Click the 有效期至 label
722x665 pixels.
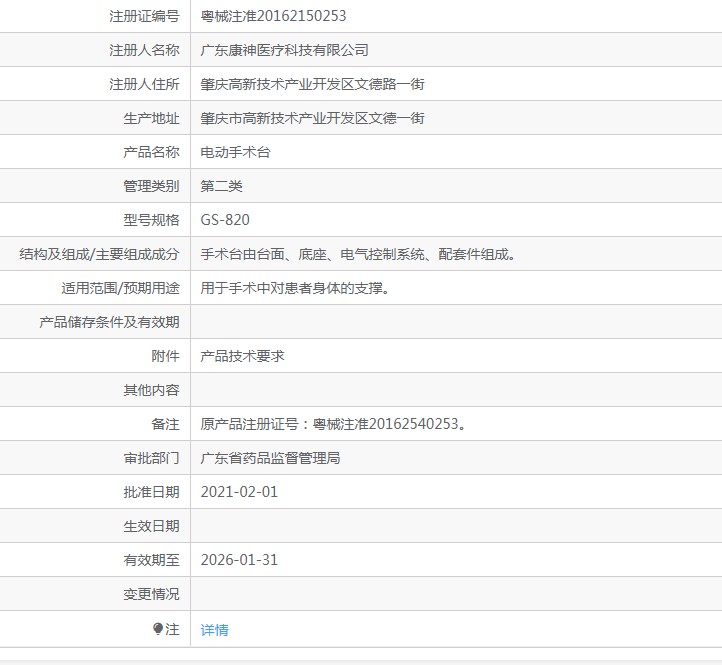coord(151,560)
